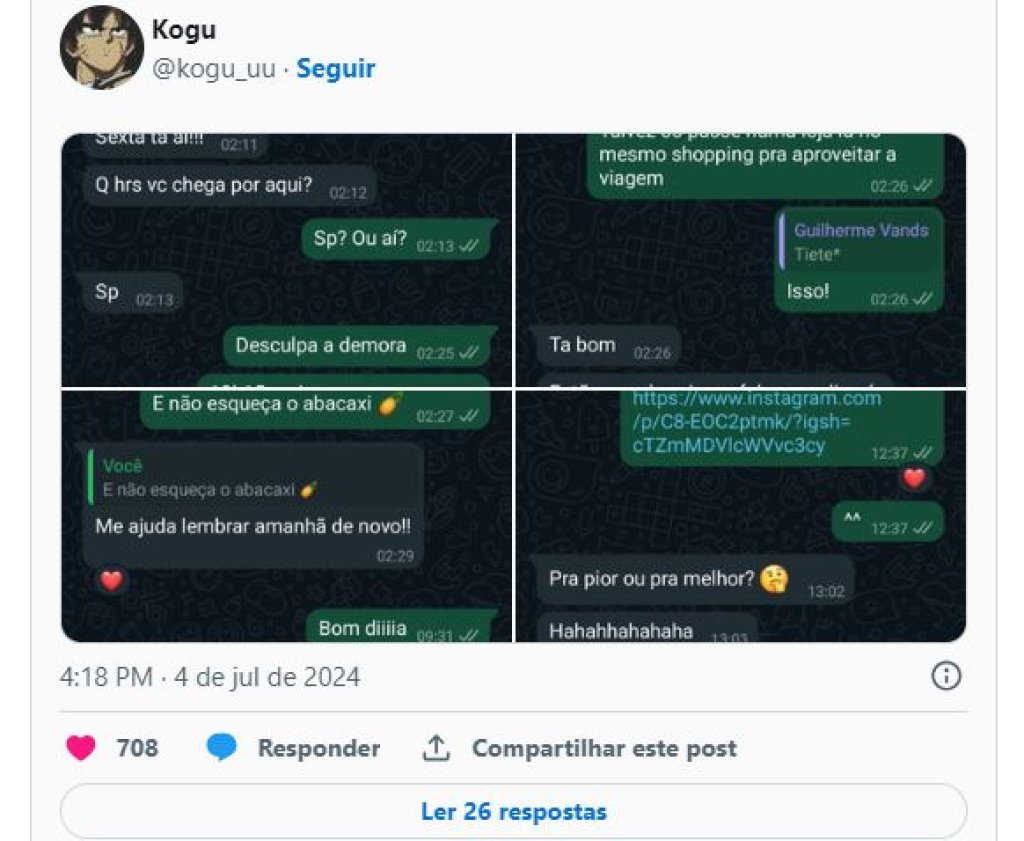The height and width of the screenshot is (841, 1024).
Task: Click the Responder label
Action: tap(319, 748)
